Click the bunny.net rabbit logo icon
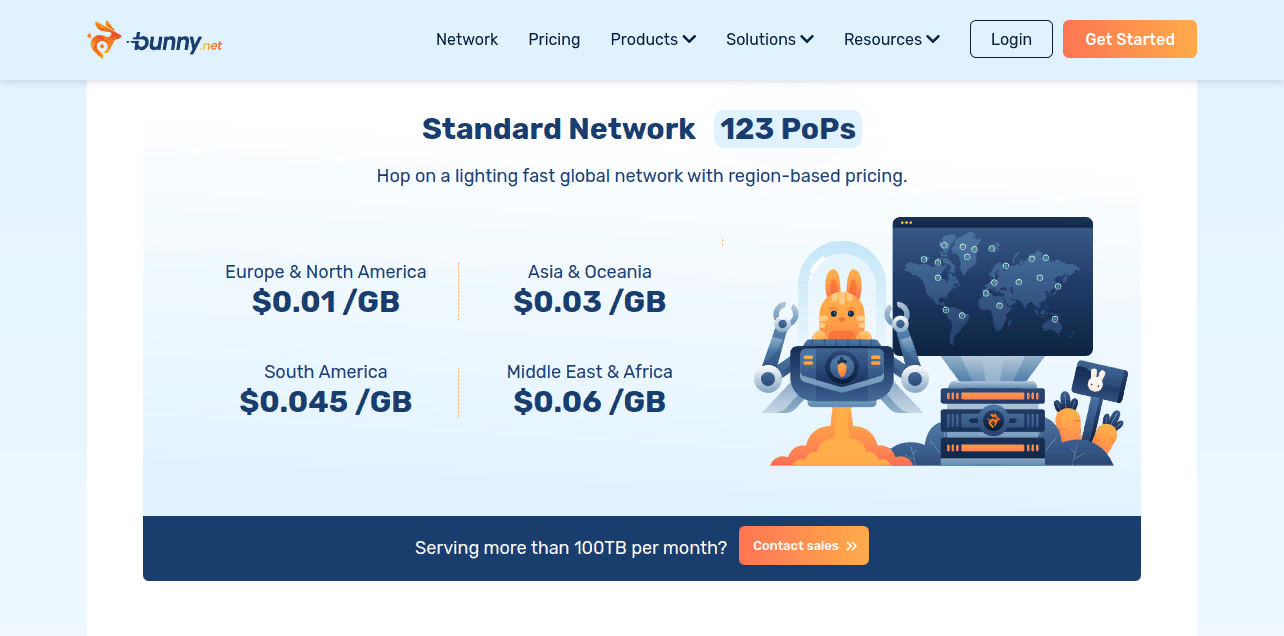Screen dimensions: 1284x636 [104, 40]
